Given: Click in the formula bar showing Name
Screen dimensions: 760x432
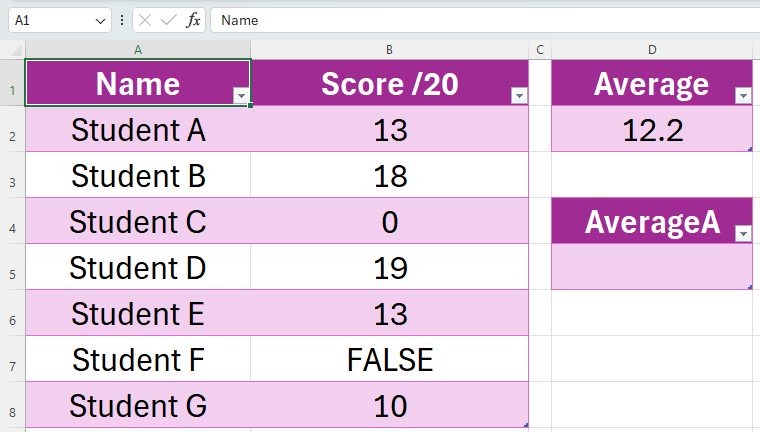Looking at the screenshot, I should tap(480, 20).
